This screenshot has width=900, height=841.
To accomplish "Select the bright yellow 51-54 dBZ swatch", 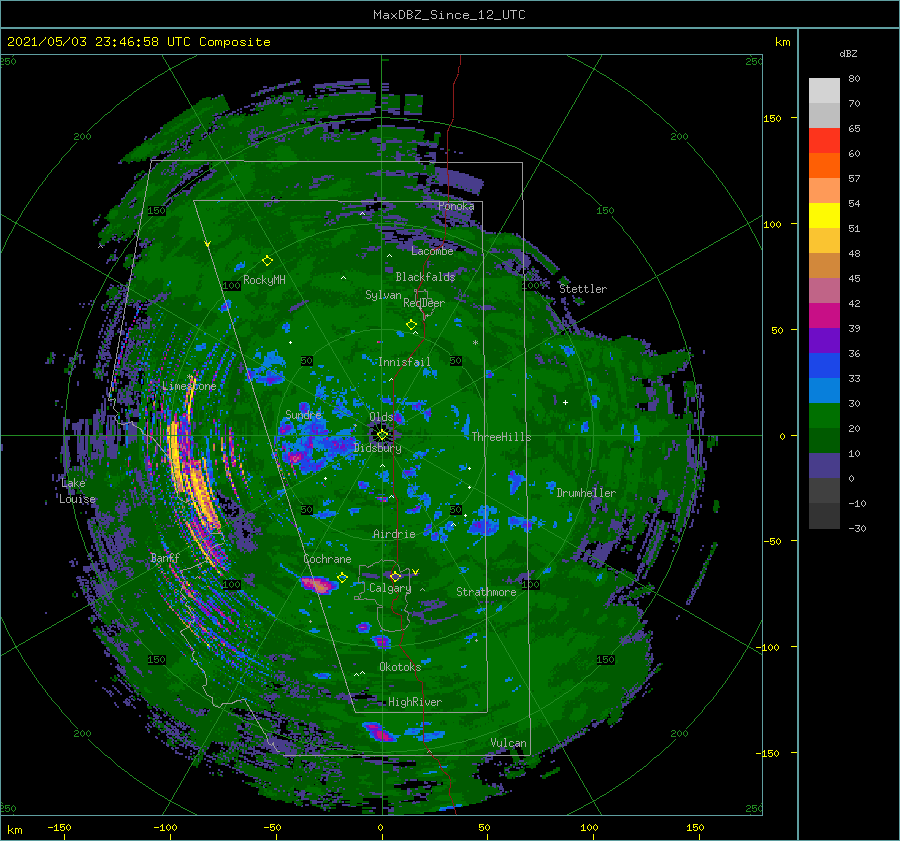I will point(824,216).
